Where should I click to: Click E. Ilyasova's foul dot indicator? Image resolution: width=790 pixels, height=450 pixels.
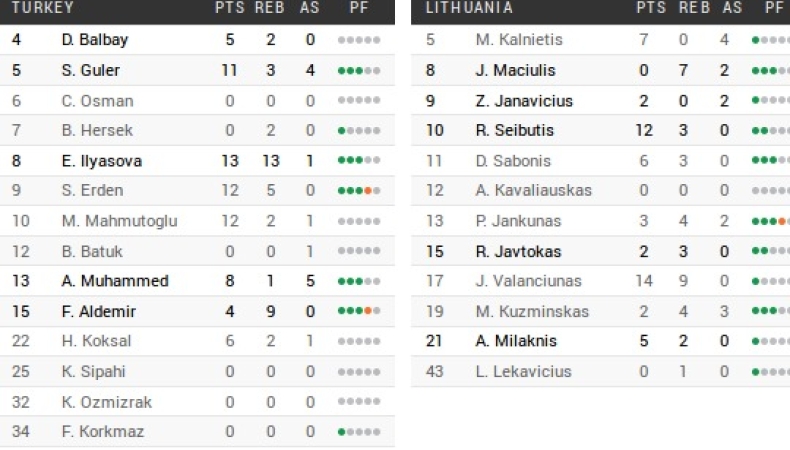(359, 161)
